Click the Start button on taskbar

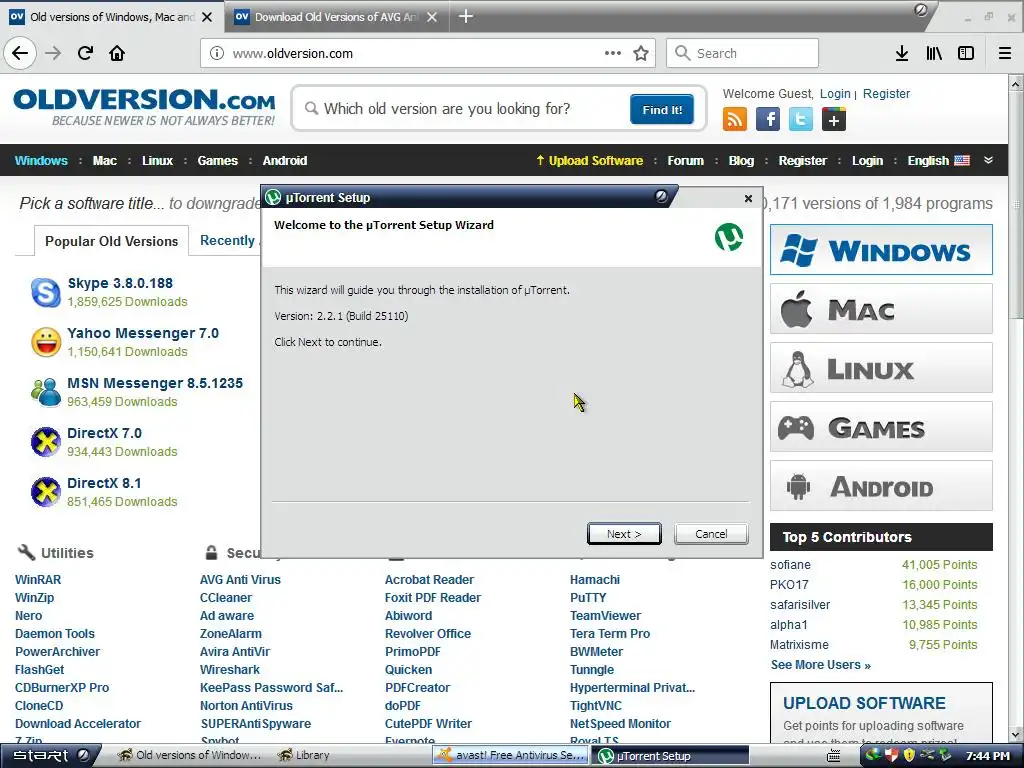(50, 756)
